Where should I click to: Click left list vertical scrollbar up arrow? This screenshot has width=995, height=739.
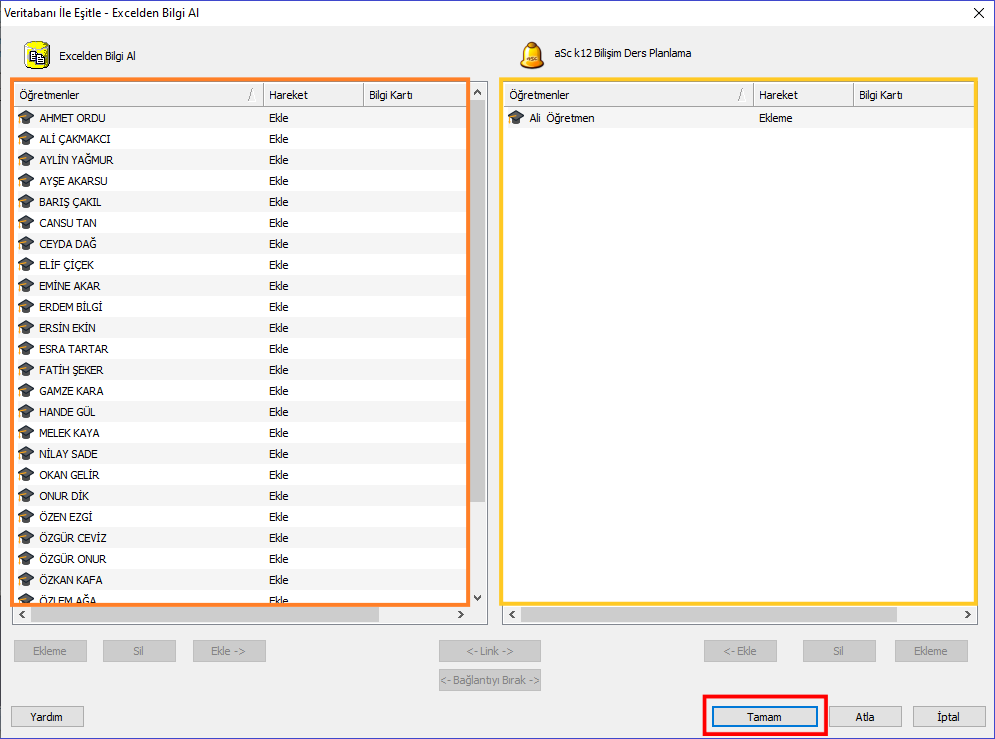(478, 93)
